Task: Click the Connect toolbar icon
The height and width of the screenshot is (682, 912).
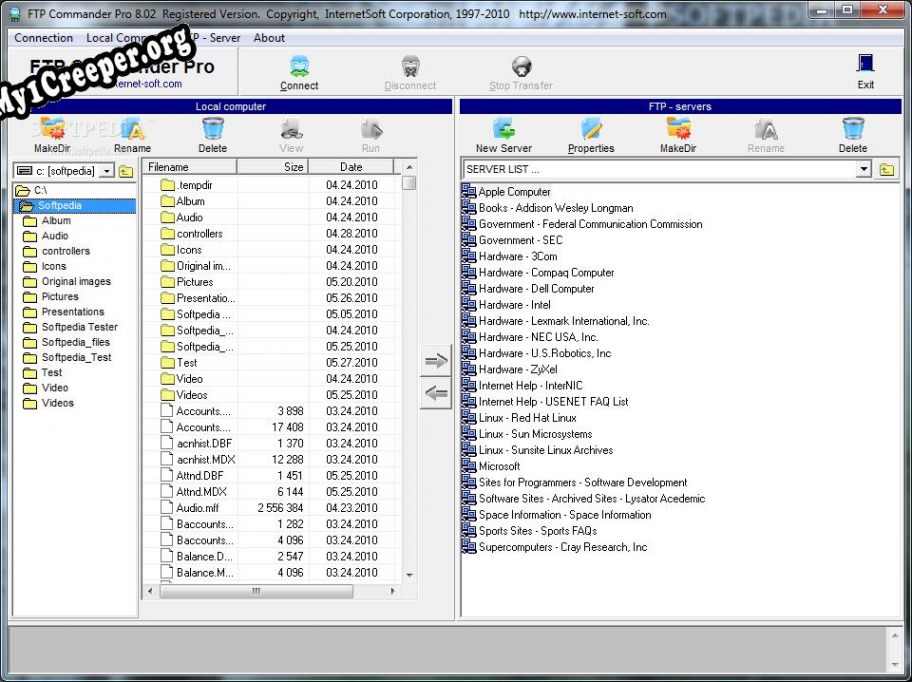Action: coord(299,68)
